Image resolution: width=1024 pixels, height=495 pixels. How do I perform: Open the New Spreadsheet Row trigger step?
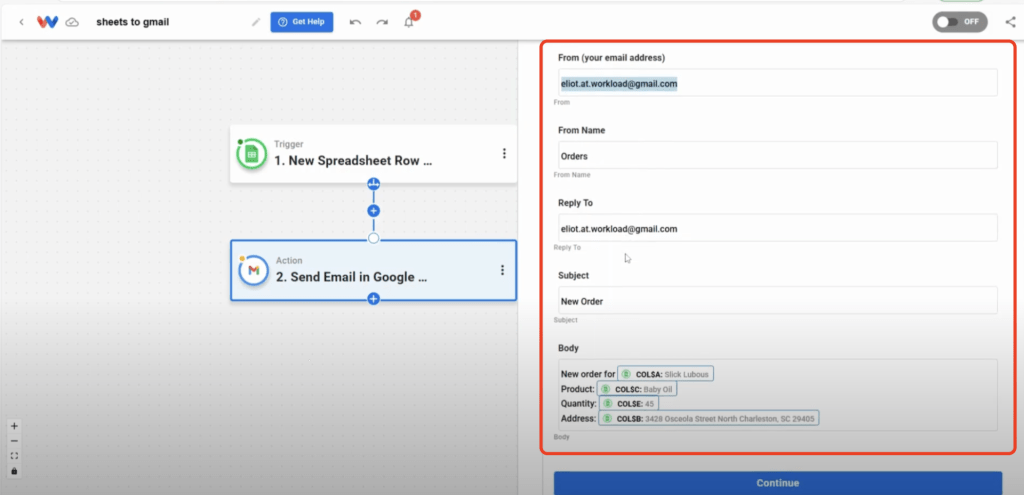373,153
